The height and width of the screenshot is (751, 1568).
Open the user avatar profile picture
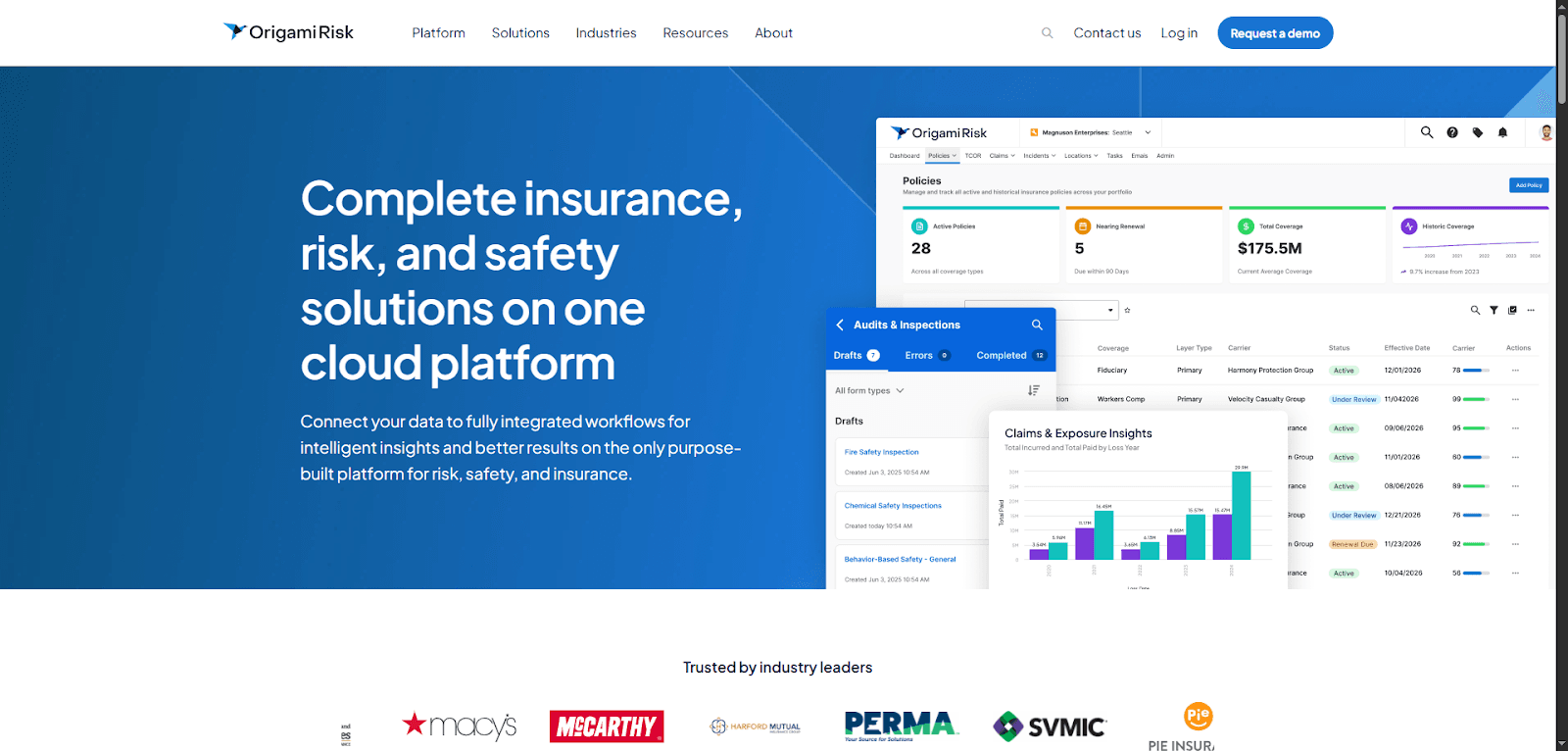tap(1546, 132)
